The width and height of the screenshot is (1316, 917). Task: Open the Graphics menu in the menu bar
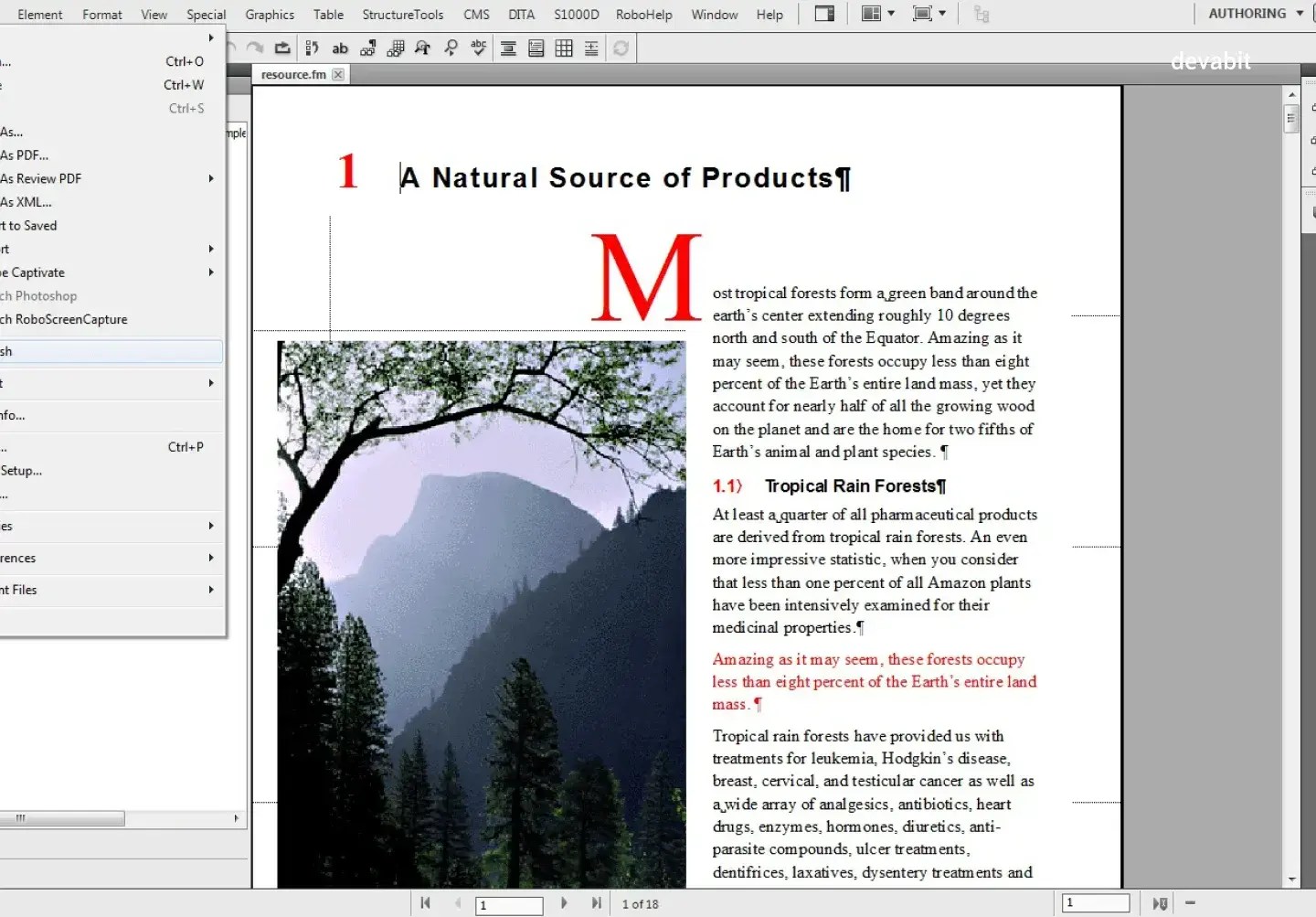click(269, 14)
